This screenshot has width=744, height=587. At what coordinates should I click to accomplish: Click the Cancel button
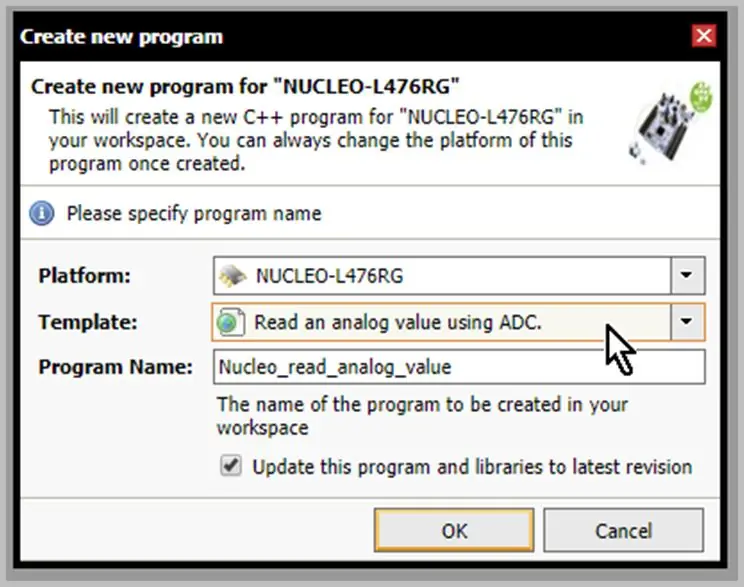[623, 530]
